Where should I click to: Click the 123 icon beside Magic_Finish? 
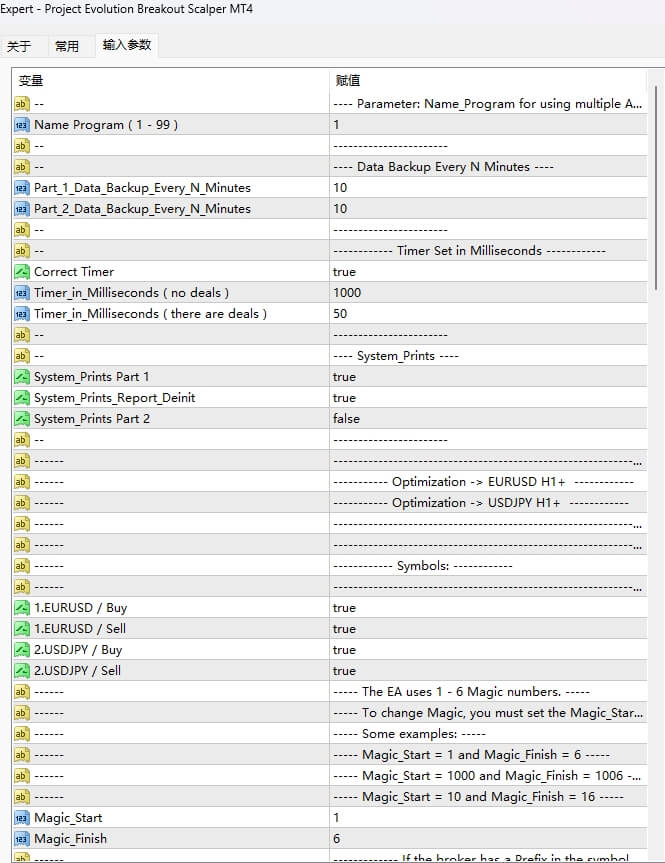pos(19,838)
